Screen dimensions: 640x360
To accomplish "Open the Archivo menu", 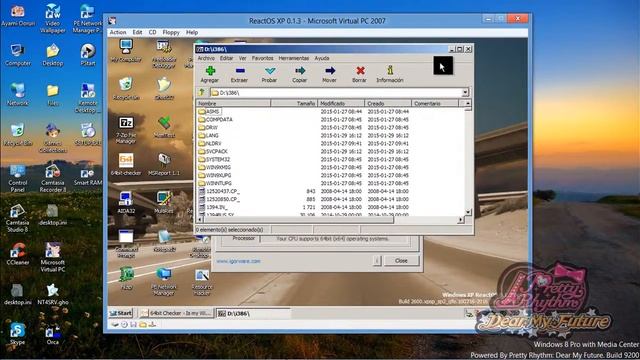I will coord(206,58).
